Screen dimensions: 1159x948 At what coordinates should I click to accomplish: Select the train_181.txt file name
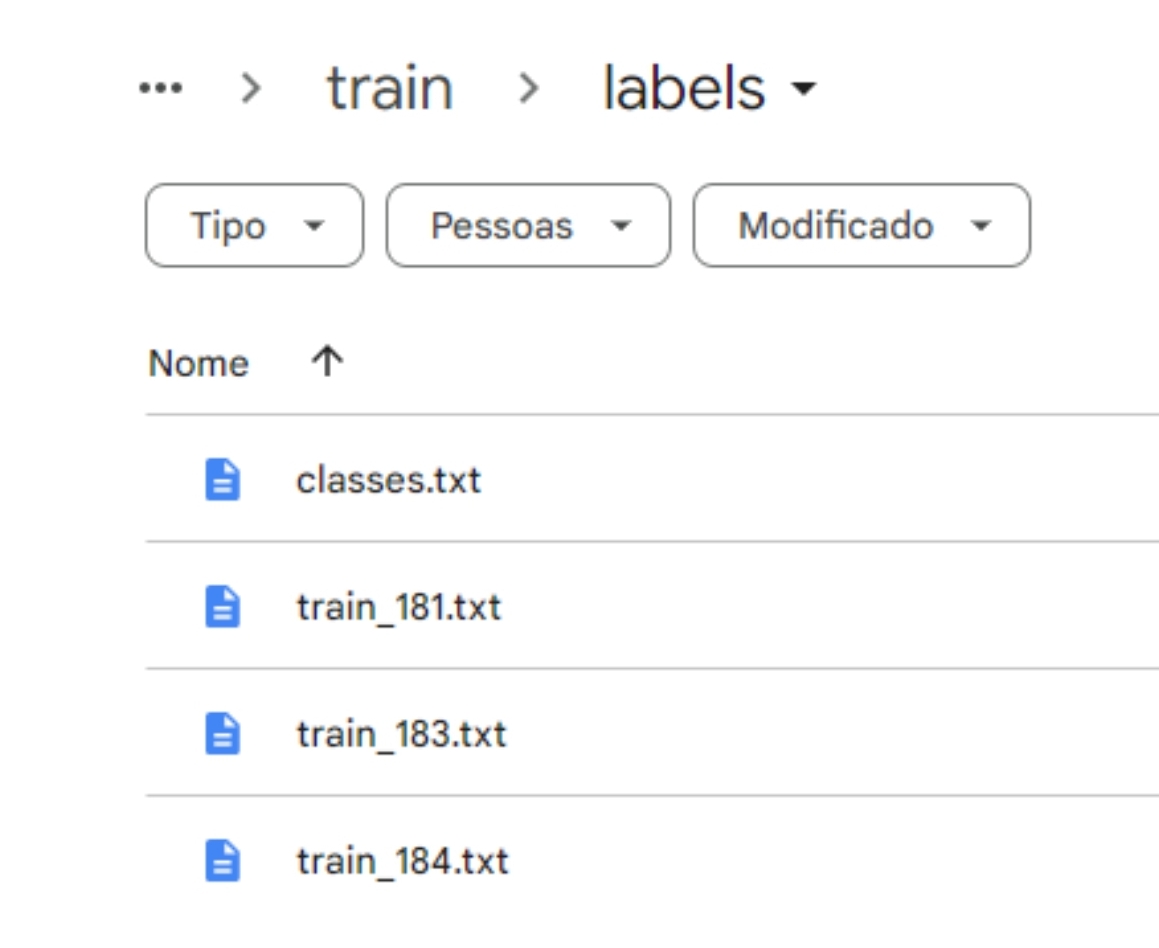click(x=399, y=607)
